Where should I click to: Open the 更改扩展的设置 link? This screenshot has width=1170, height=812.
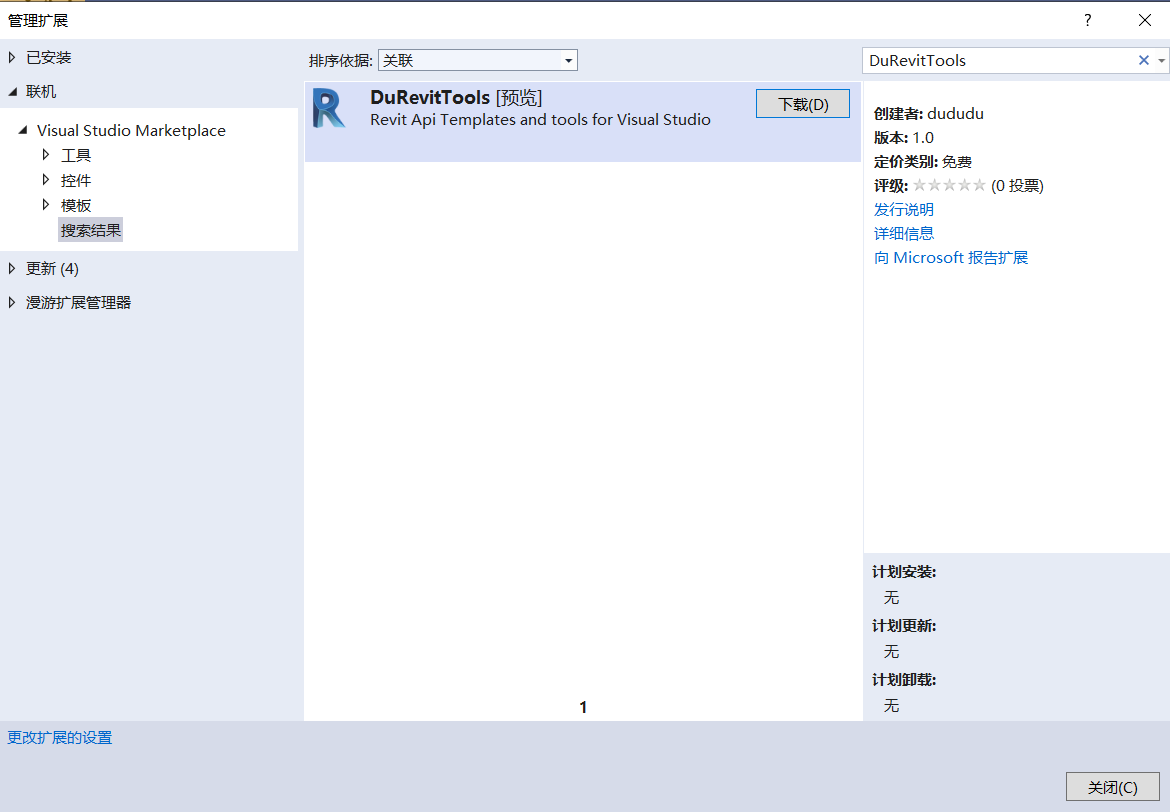[60, 737]
